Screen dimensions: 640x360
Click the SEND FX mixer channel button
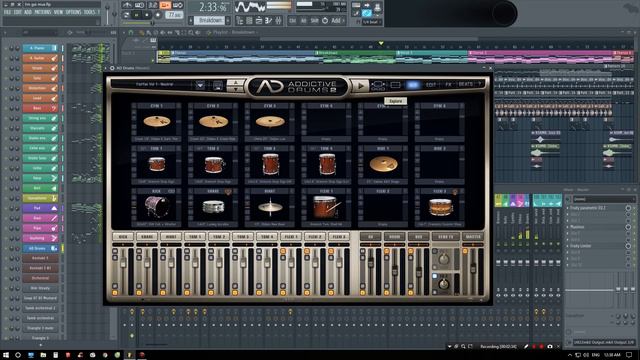[446, 236]
